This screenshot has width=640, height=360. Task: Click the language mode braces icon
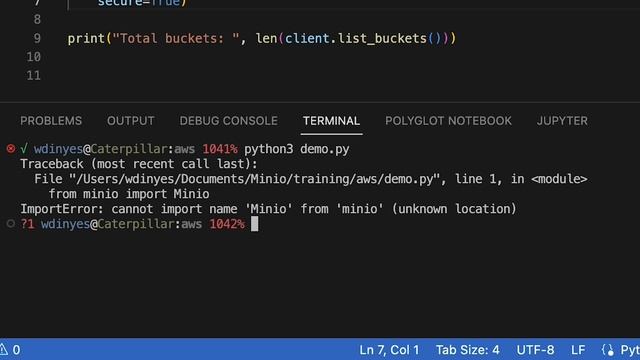click(x=608, y=350)
